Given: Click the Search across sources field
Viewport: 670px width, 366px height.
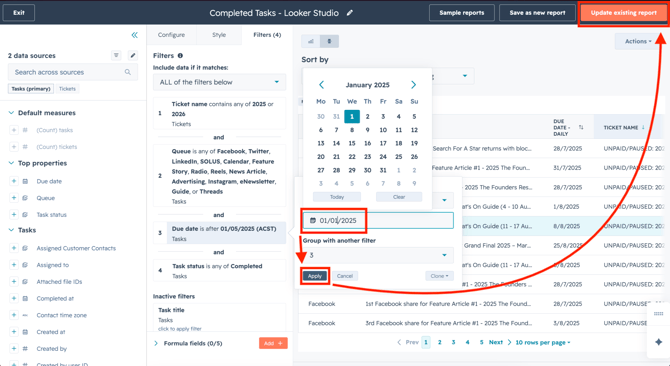Looking at the screenshot, I should pos(73,72).
